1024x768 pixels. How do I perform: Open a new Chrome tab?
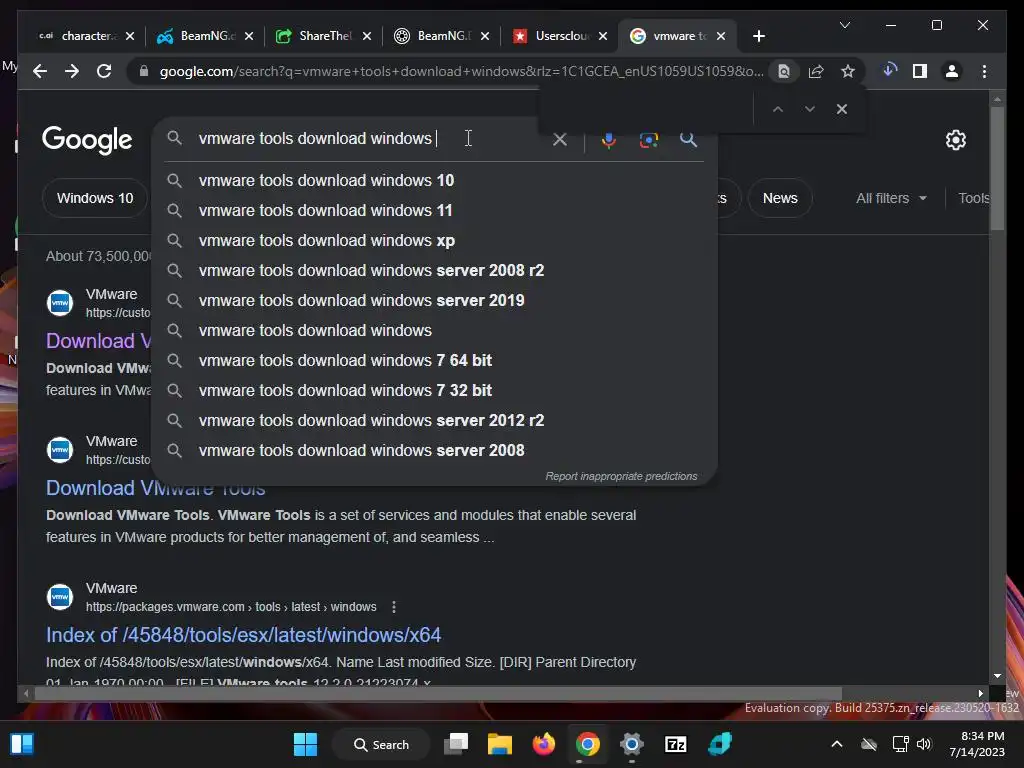758,36
